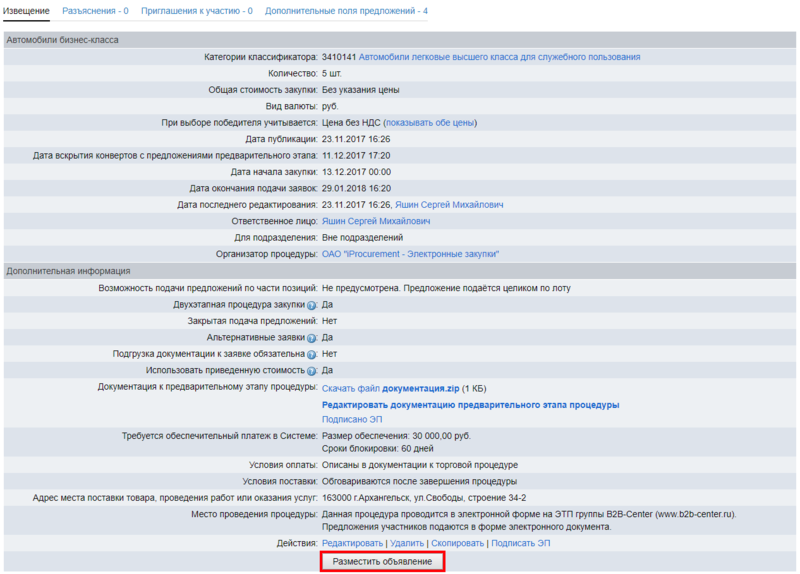Click the Подписать ЭП action link

point(521,544)
